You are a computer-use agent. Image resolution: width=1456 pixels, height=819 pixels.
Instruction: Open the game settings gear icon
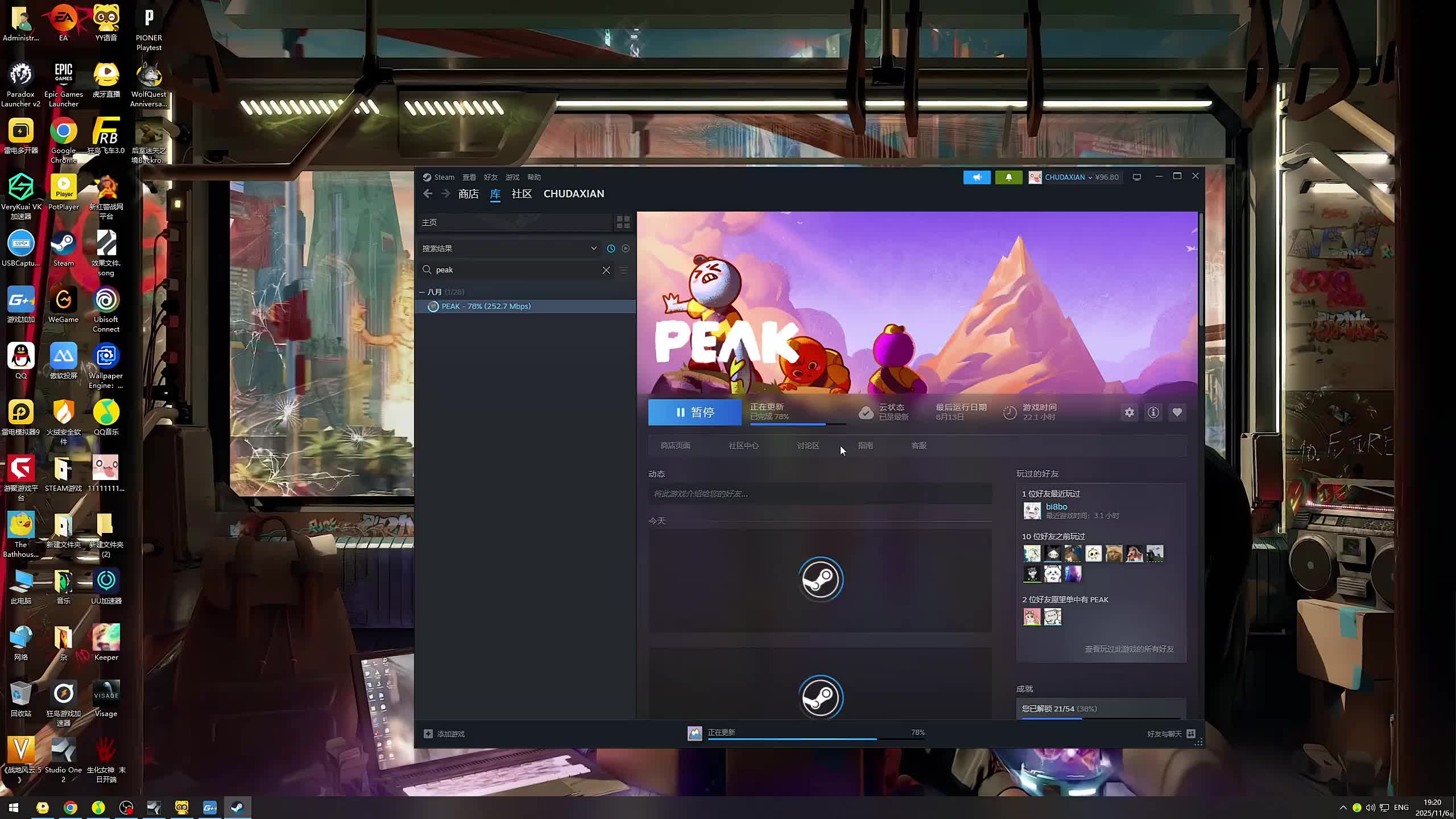[1130, 413]
